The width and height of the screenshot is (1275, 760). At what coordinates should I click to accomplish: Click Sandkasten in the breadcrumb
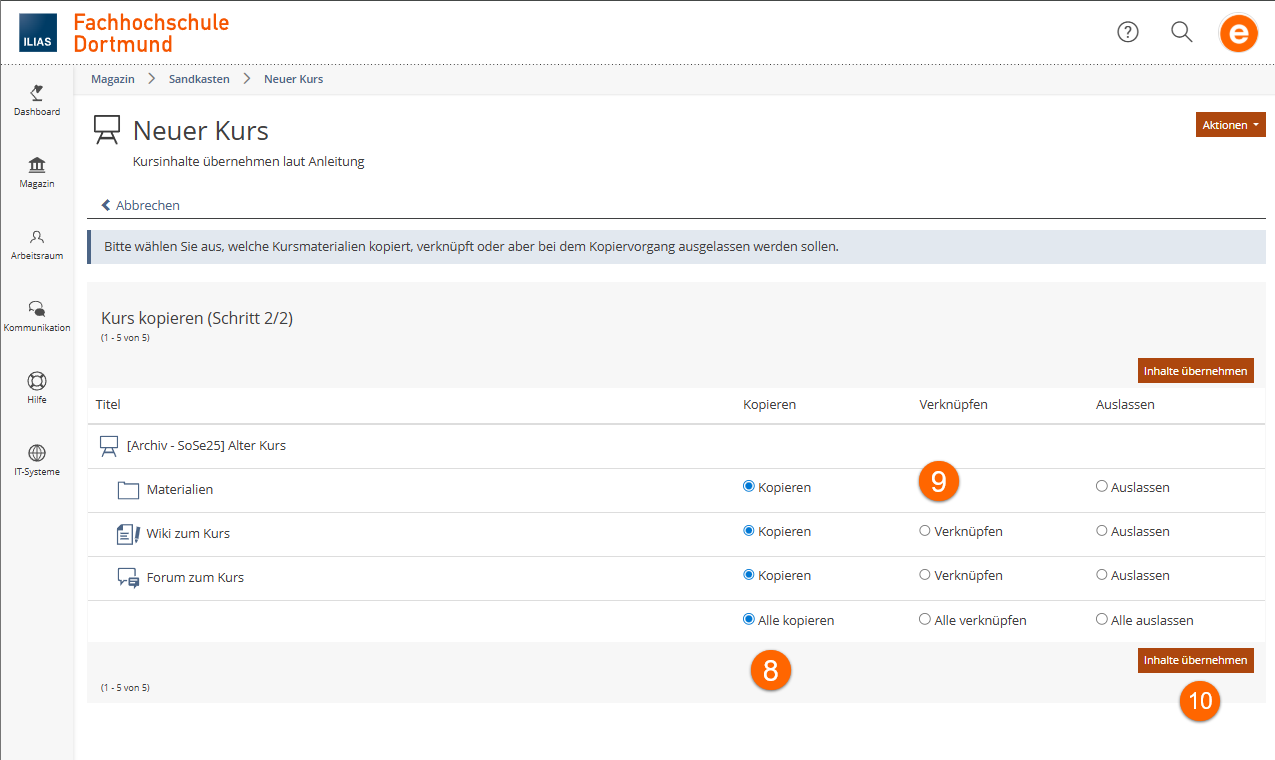(199, 79)
